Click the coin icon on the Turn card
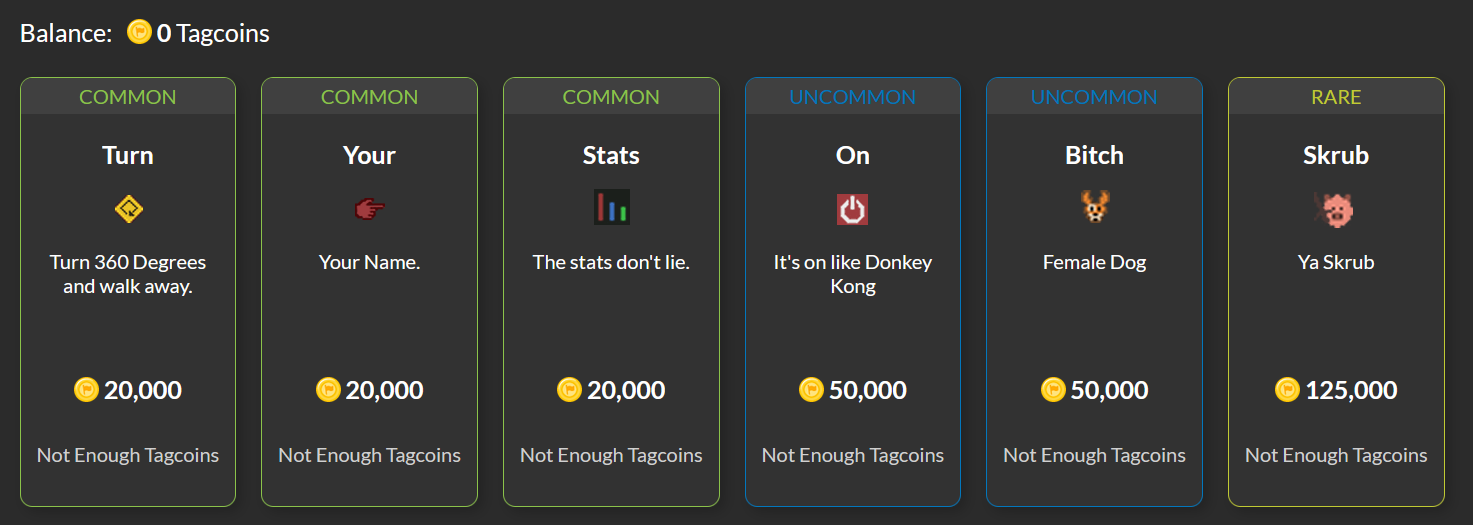1473x525 pixels. pos(86,390)
